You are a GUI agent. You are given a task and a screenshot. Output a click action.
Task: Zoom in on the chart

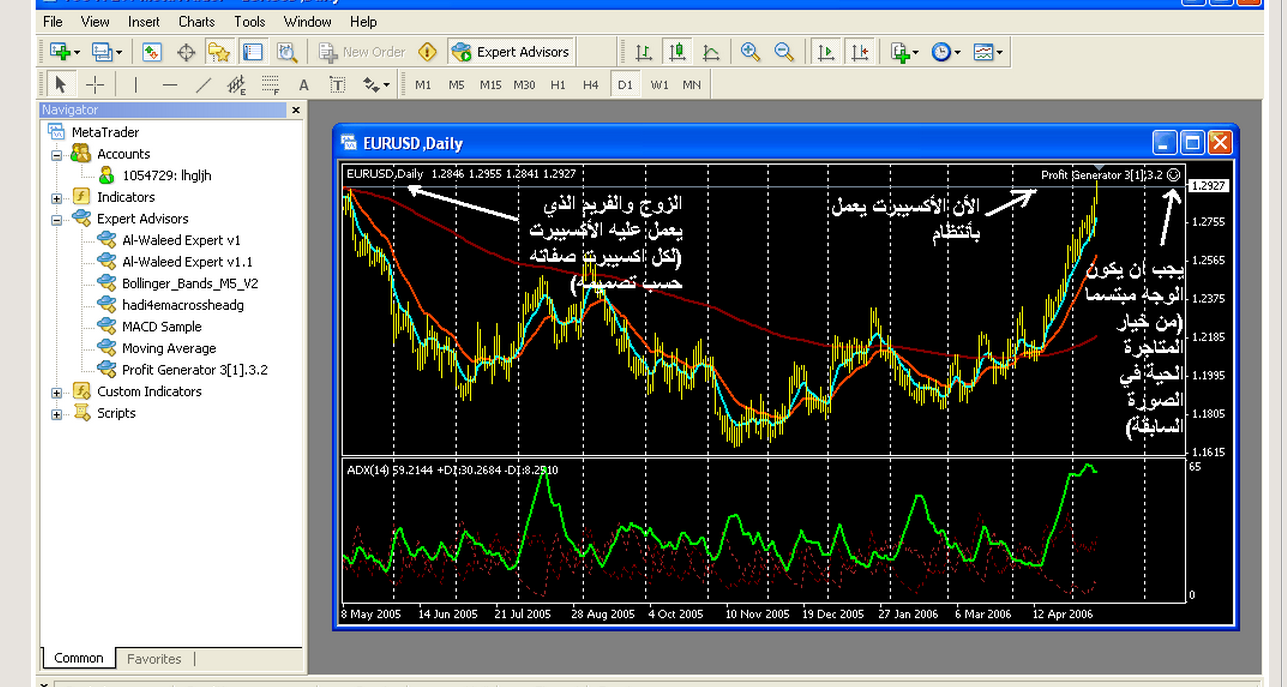(751, 52)
